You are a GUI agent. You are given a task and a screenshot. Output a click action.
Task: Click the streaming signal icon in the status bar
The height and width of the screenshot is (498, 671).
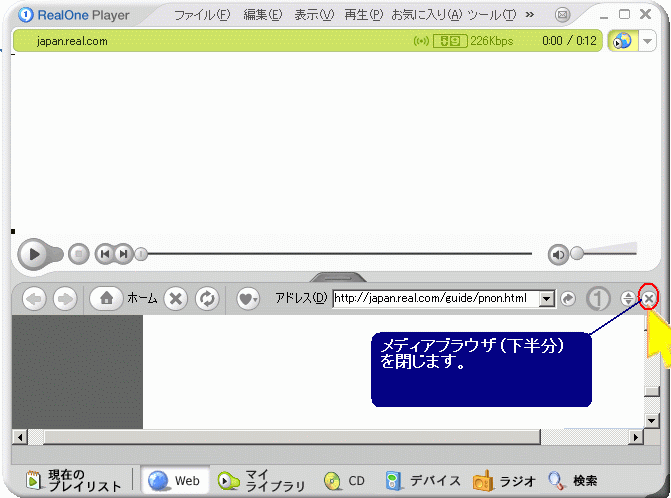(421, 41)
